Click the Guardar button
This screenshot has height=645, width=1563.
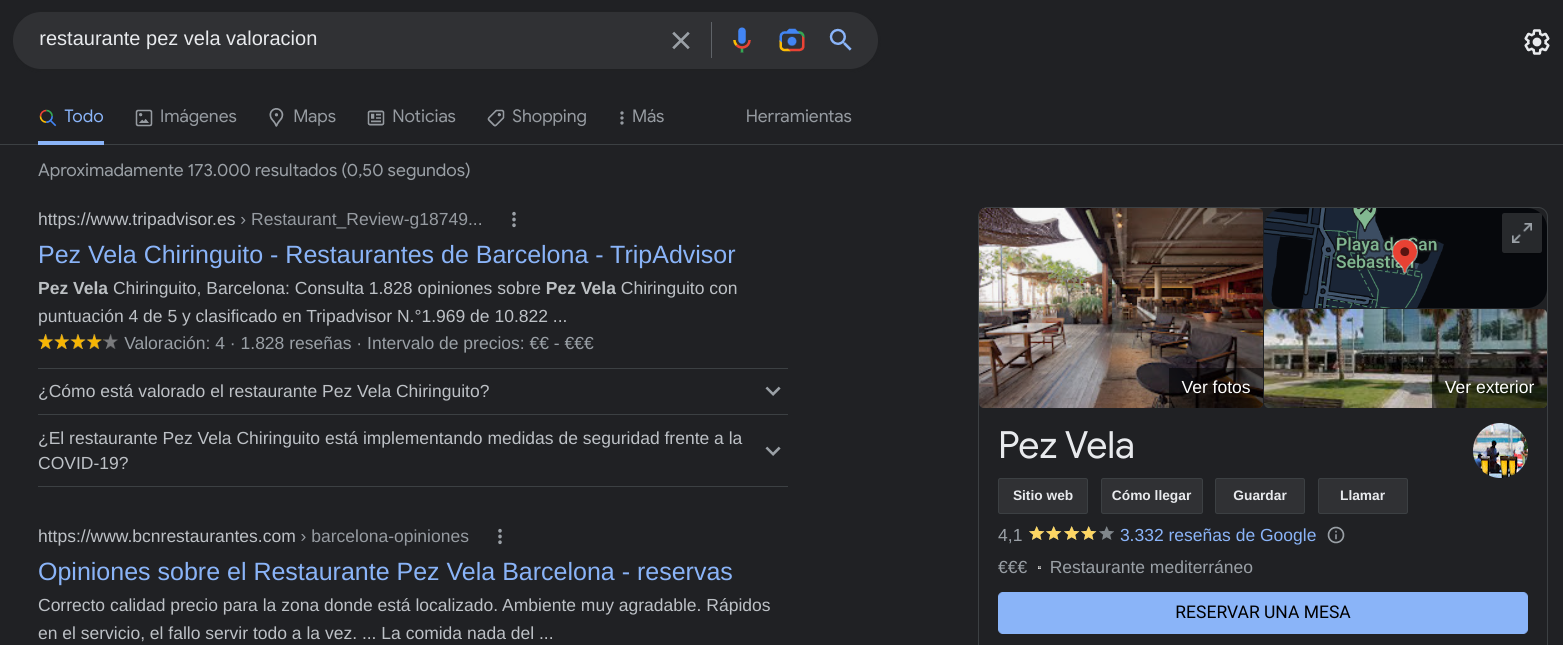[1260, 496]
